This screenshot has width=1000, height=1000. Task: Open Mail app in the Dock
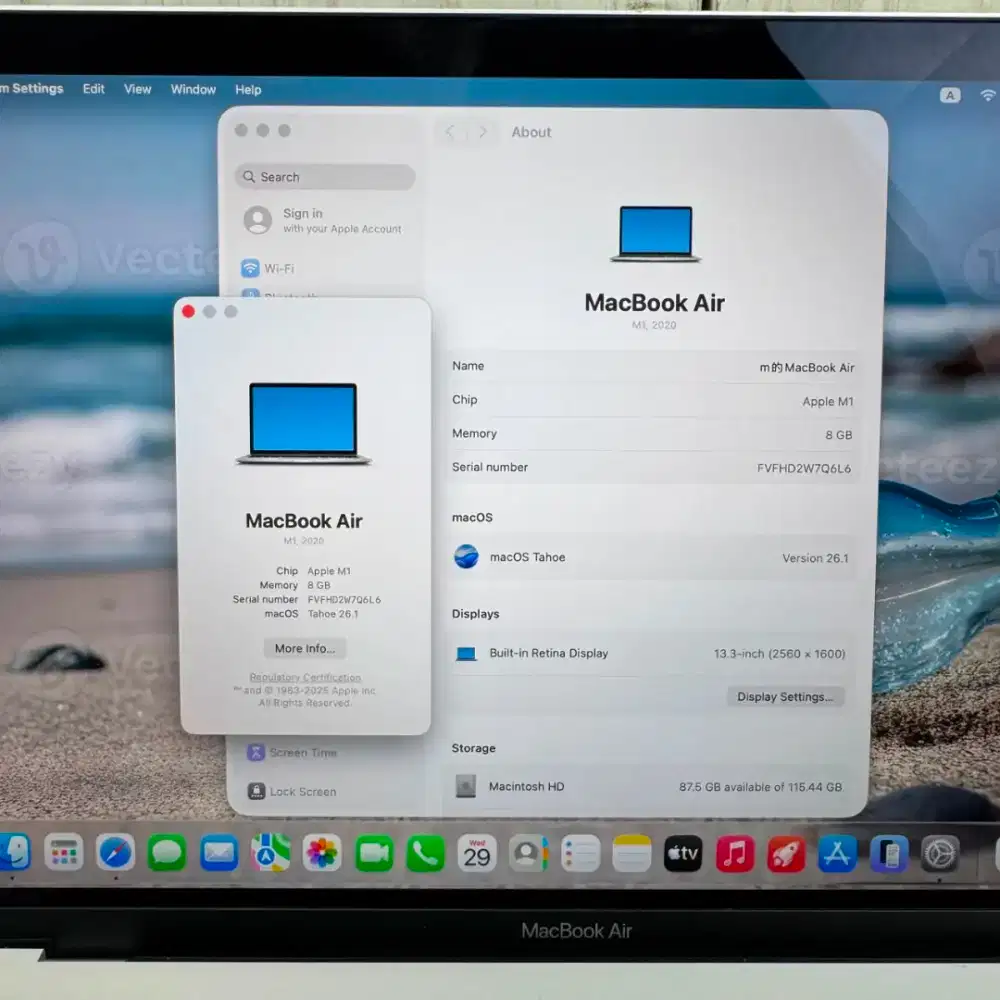click(x=219, y=853)
